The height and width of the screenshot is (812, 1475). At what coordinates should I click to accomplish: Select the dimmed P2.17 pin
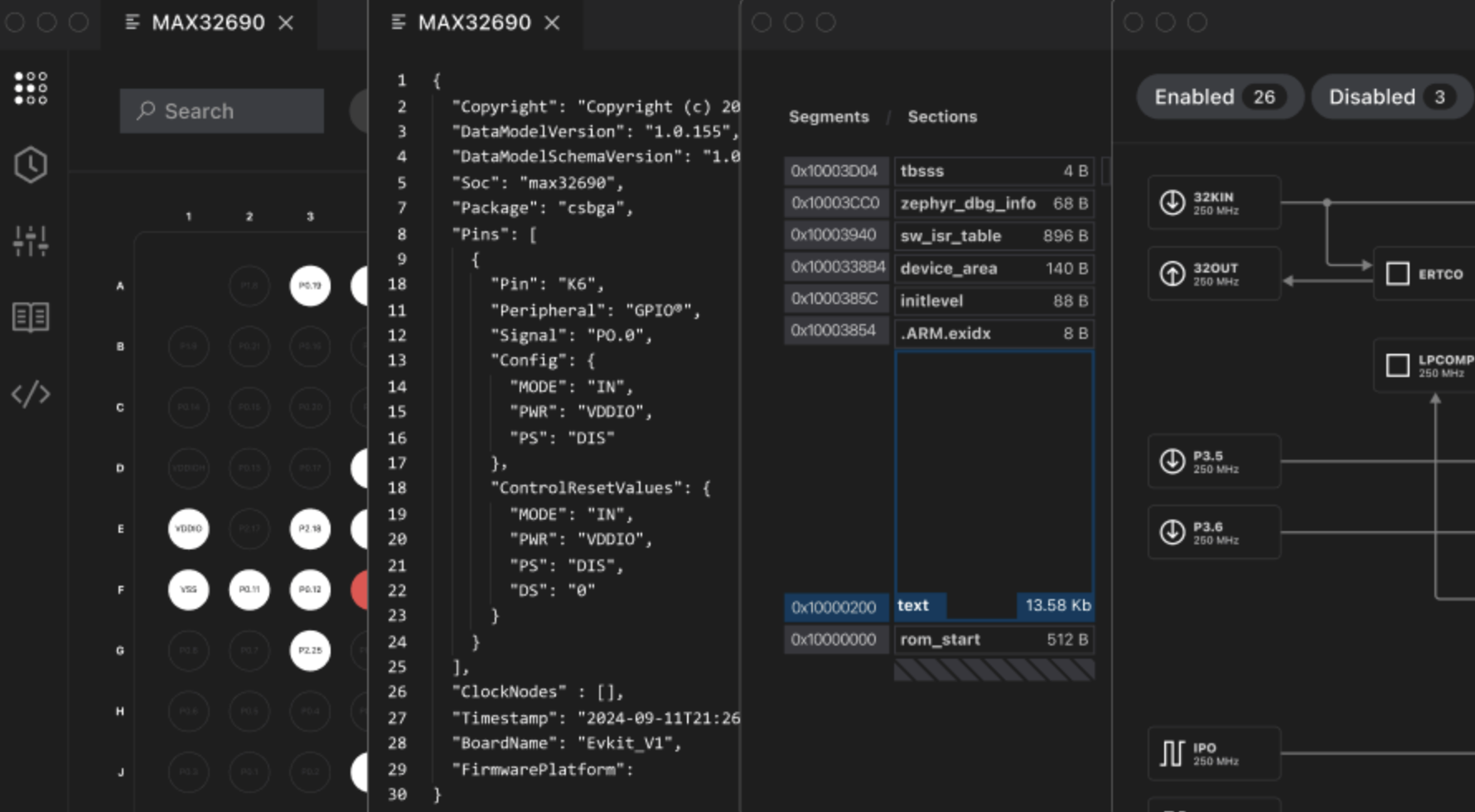(x=249, y=529)
